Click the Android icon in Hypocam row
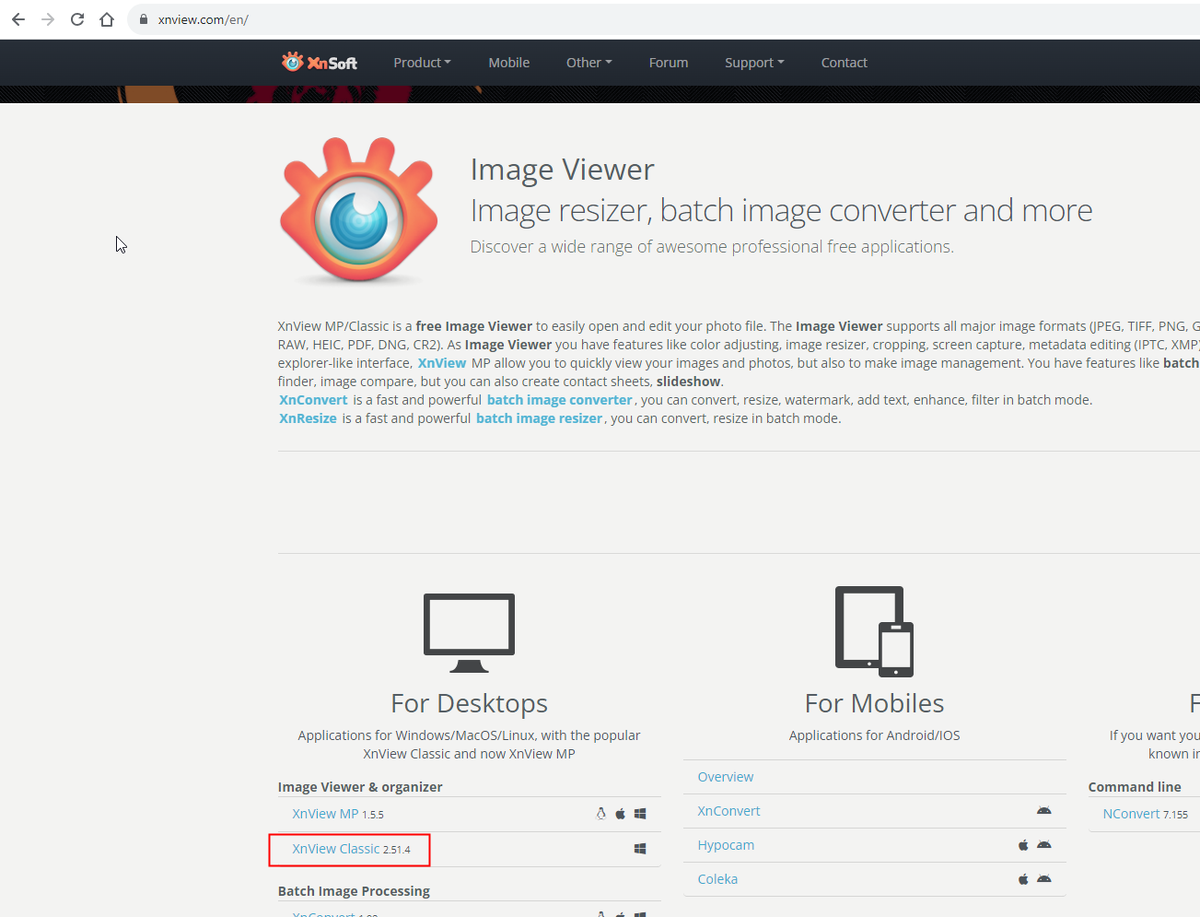 (x=1044, y=845)
